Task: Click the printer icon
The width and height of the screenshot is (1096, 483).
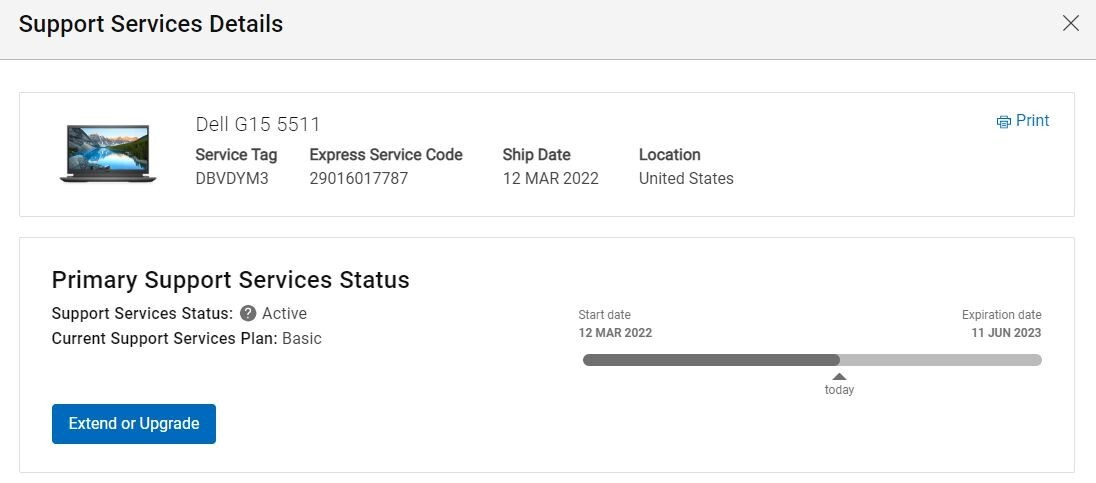Action: pos(1004,122)
